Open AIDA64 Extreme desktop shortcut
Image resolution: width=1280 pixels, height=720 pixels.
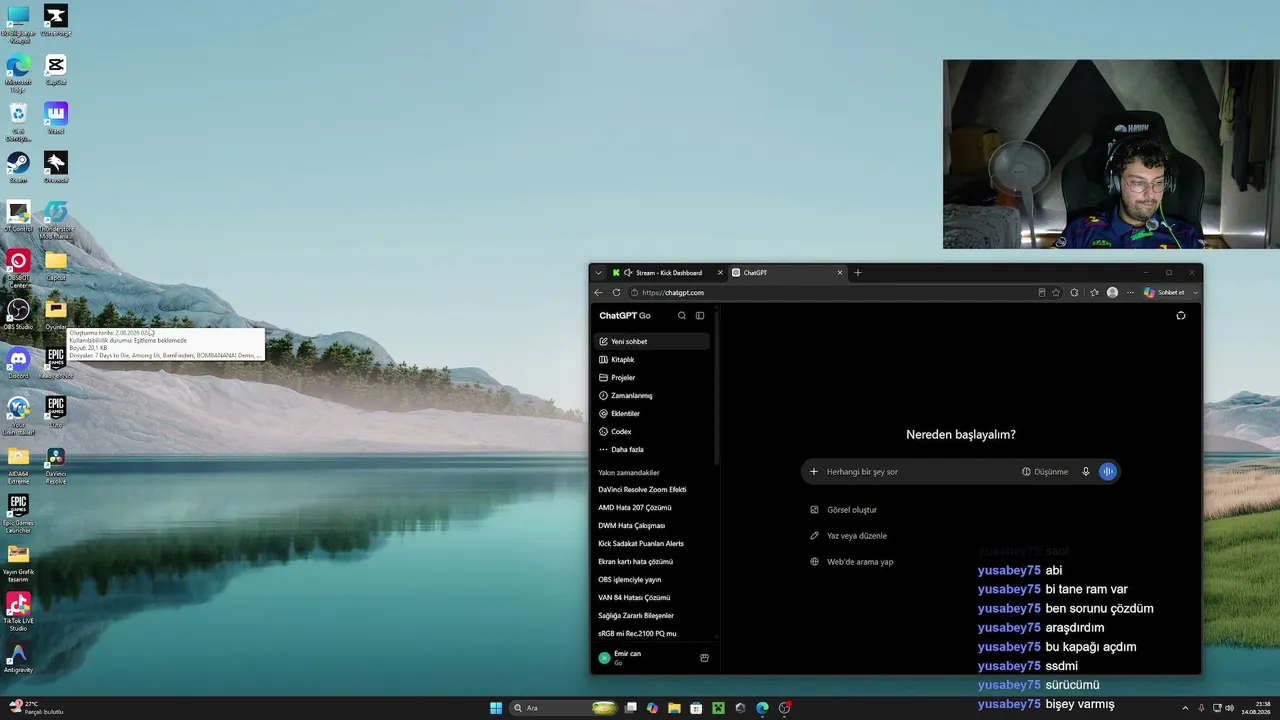point(18,465)
